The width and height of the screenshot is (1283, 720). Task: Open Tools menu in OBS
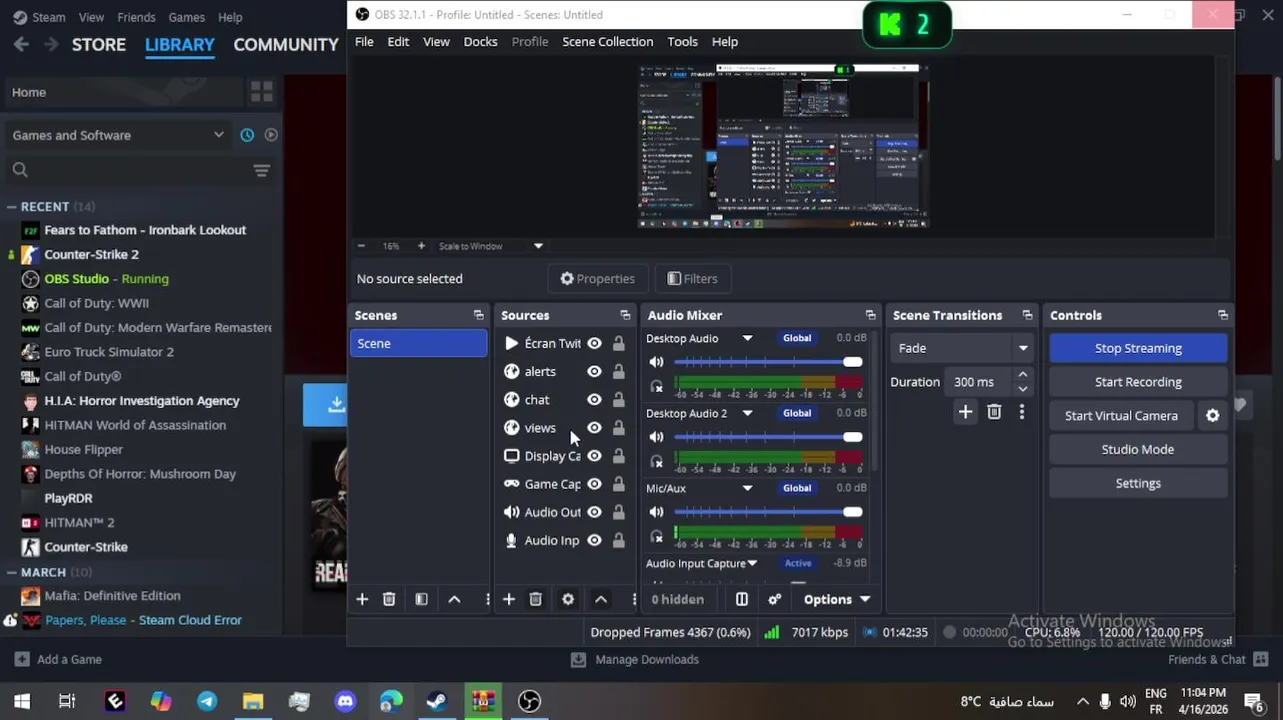[682, 41]
